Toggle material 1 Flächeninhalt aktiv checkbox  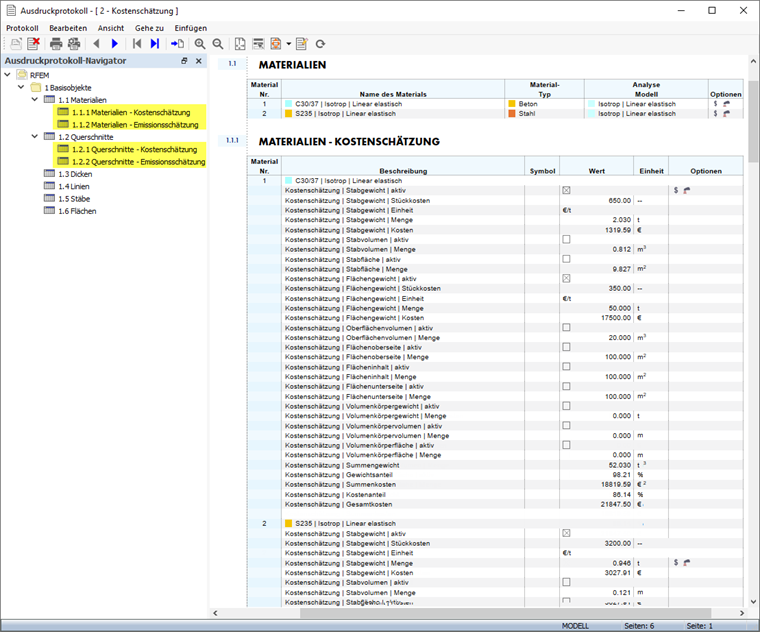(566, 367)
